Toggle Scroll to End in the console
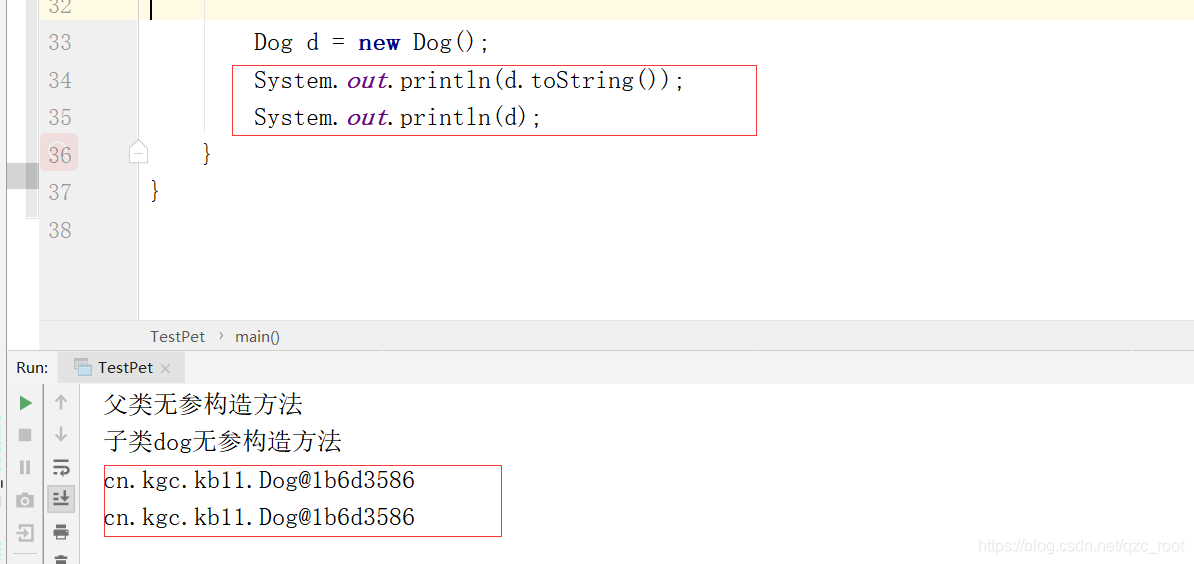Image resolution: width=1194 pixels, height=564 pixels. point(61,499)
